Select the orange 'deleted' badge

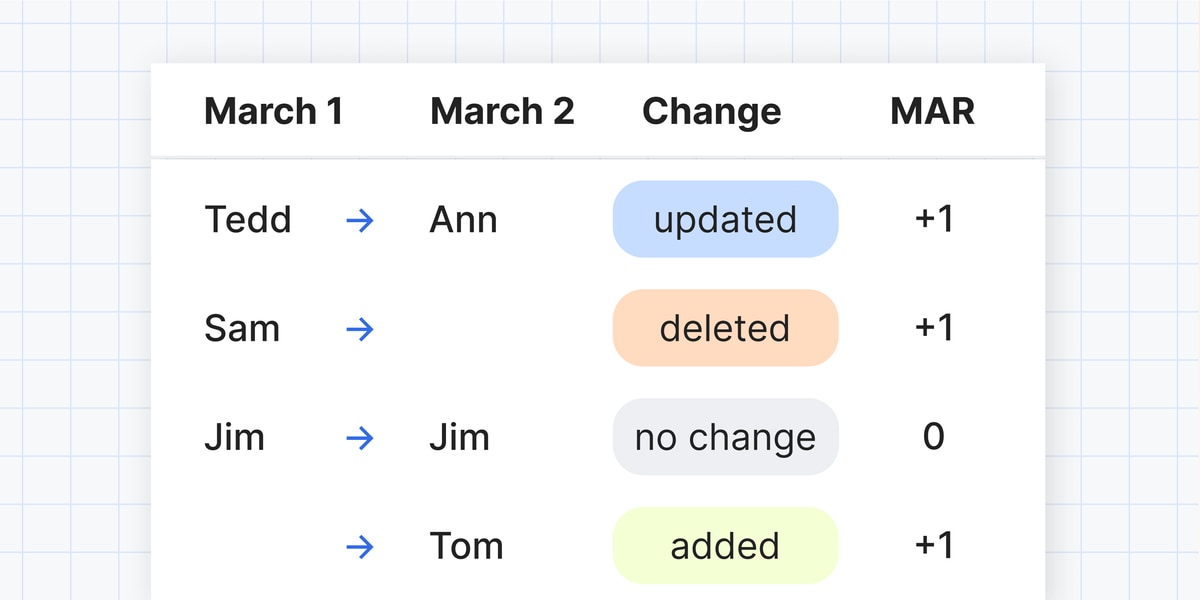pos(725,328)
